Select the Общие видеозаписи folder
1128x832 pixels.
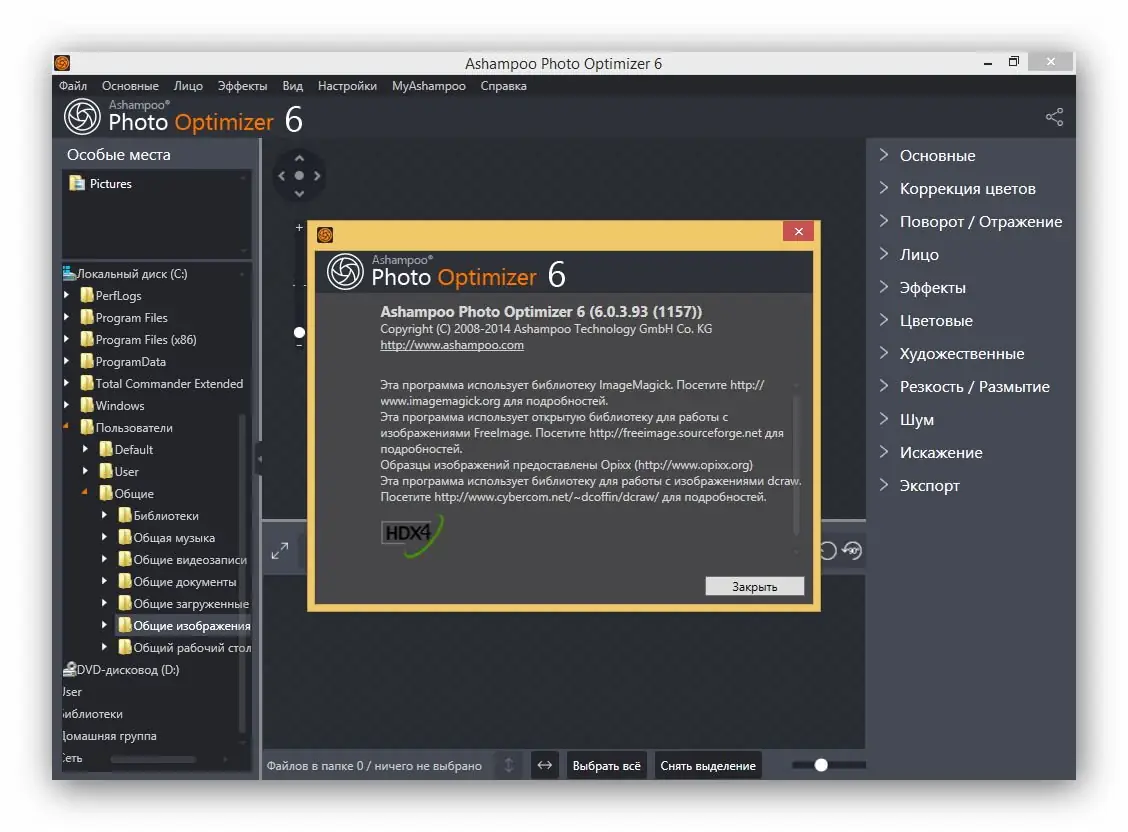click(183, 559)
